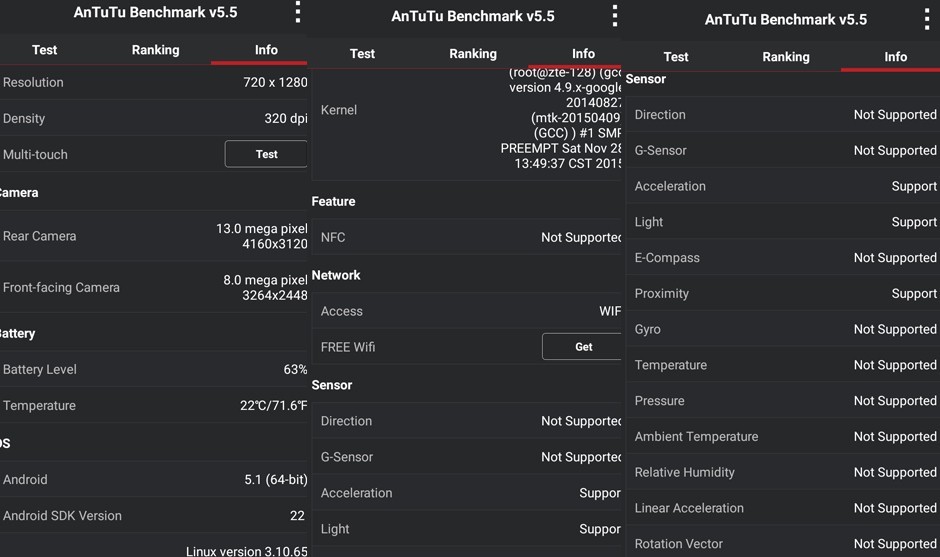
Task: Select the Android SDK Version row
Action: click(154, 515)
